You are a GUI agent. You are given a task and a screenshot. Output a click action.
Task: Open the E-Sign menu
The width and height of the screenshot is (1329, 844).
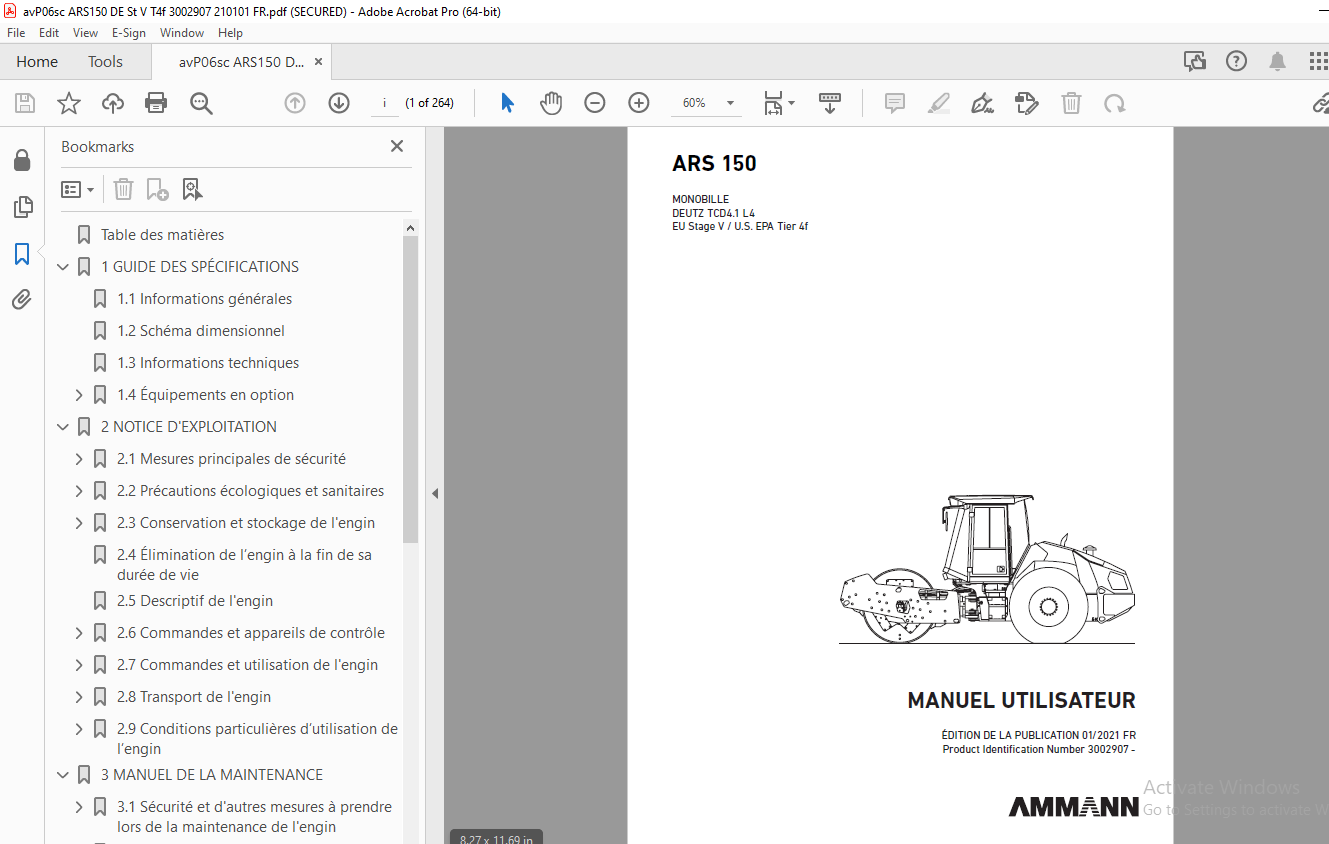pos(128,33)
